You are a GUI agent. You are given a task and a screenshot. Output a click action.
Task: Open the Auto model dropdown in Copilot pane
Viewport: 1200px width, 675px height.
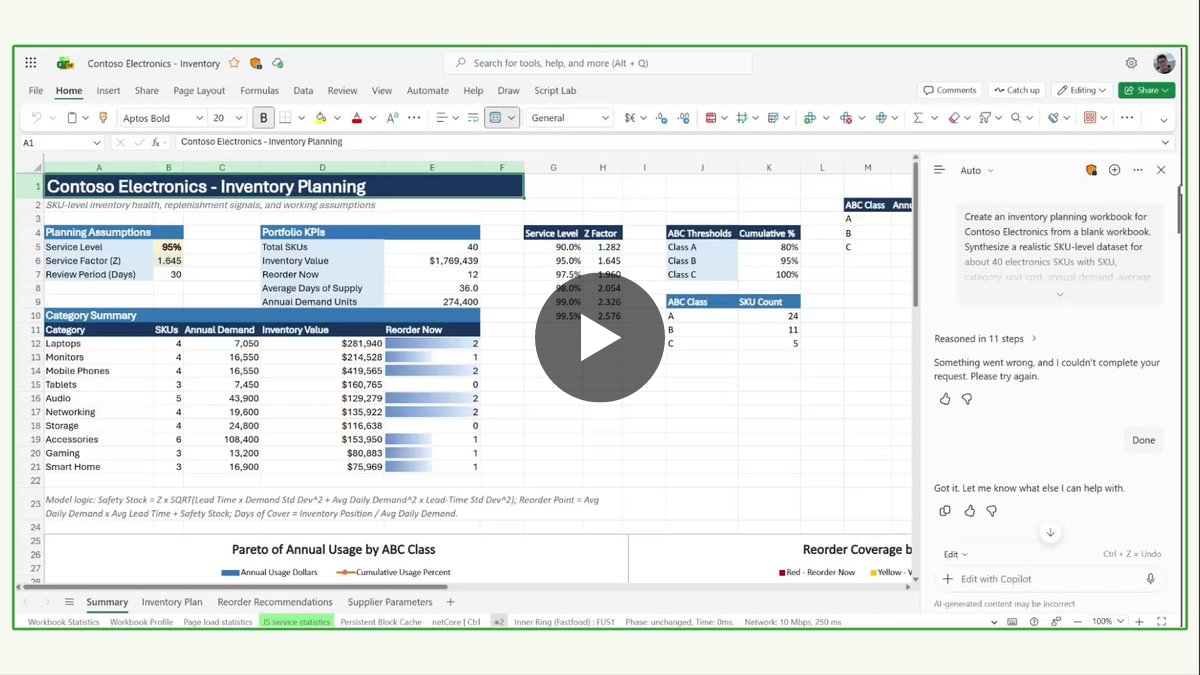point(977,170)
